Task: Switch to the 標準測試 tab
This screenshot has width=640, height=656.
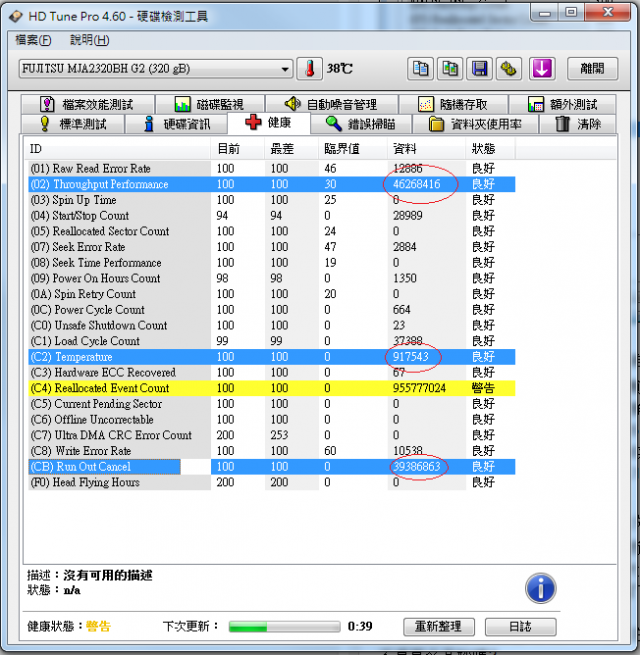Action: tap(73, 124)
